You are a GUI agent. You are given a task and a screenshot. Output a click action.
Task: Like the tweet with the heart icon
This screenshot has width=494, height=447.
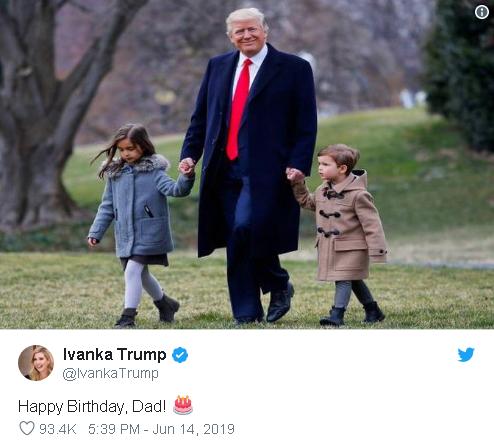tap(27, 428)
